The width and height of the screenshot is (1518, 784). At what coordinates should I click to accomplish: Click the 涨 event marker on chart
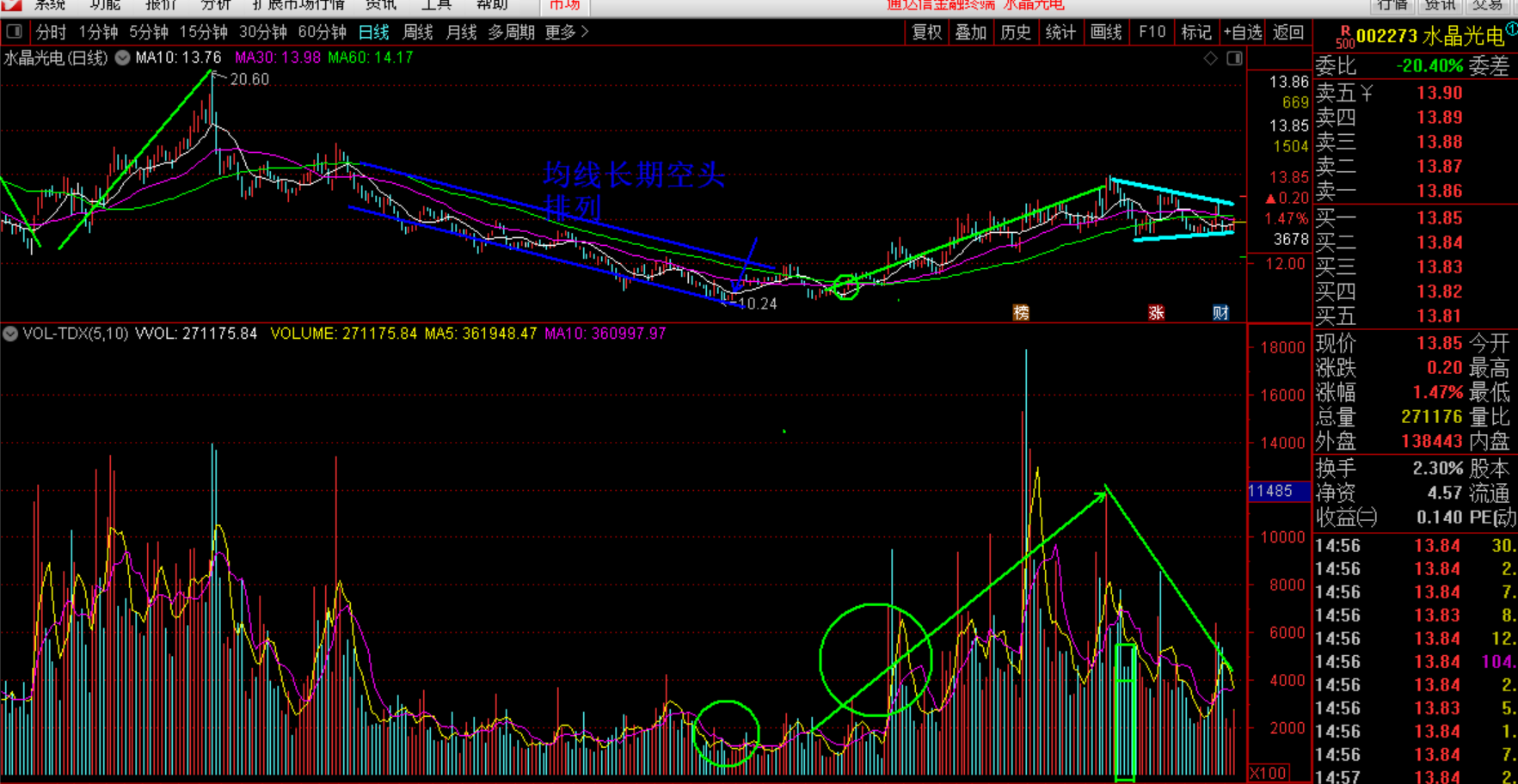pos(1156,313)
